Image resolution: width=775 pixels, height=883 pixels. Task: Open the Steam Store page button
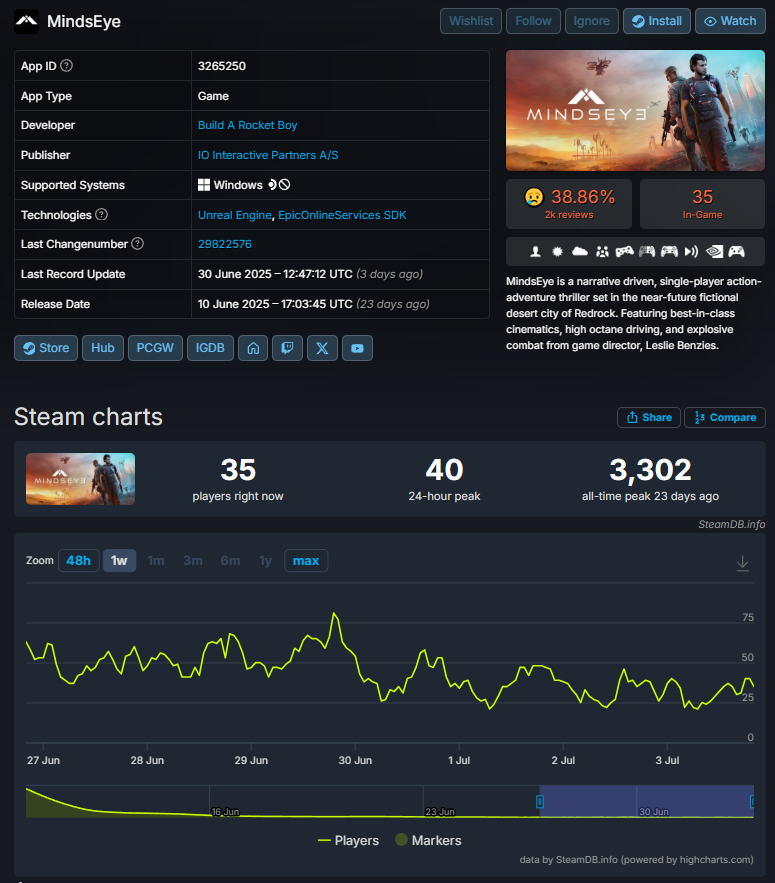pos(46,348)
